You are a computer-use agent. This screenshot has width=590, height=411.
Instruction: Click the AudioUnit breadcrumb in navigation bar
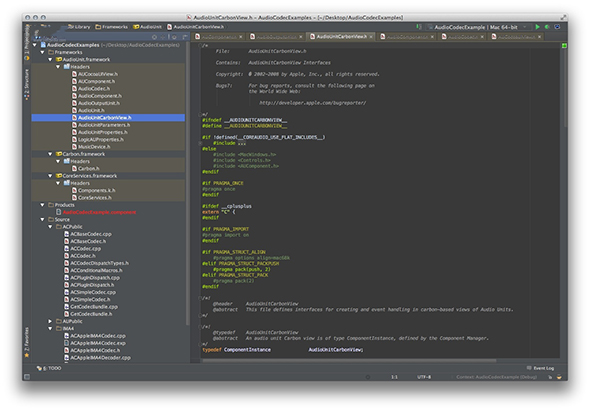tap(148, 27)
